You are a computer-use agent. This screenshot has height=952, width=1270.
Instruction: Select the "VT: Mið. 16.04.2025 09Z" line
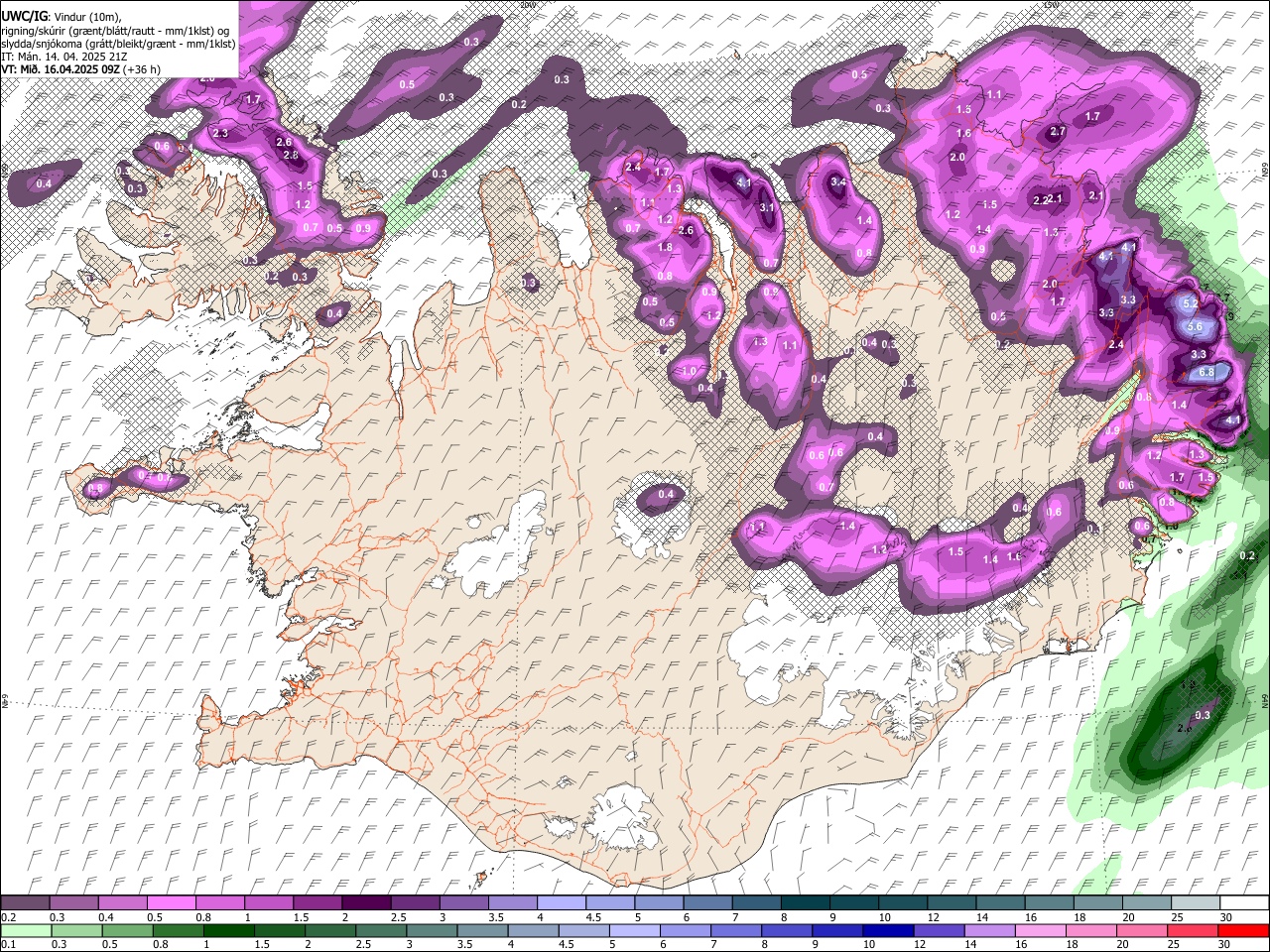click(61, 69)
